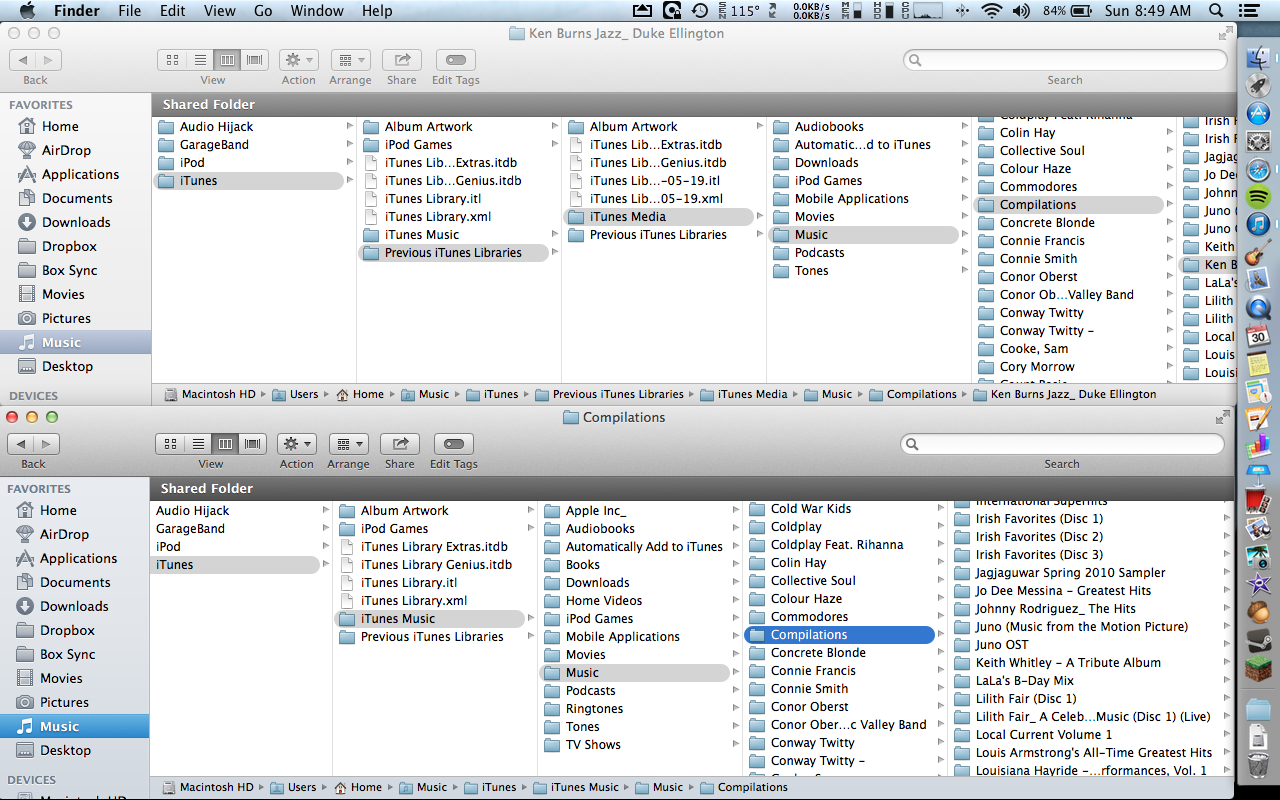Click Share button in Compilations window
Screen dimensions: 1280x800
[400, 444]
